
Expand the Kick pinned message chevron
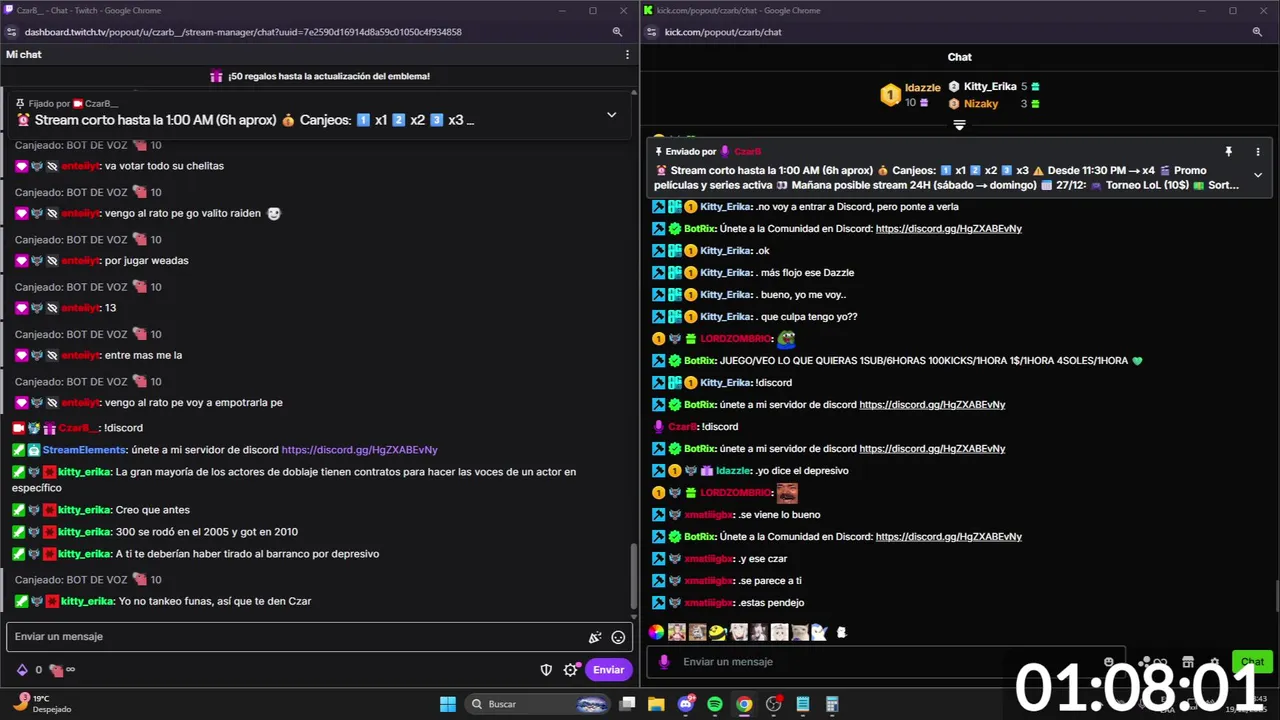1258,175
